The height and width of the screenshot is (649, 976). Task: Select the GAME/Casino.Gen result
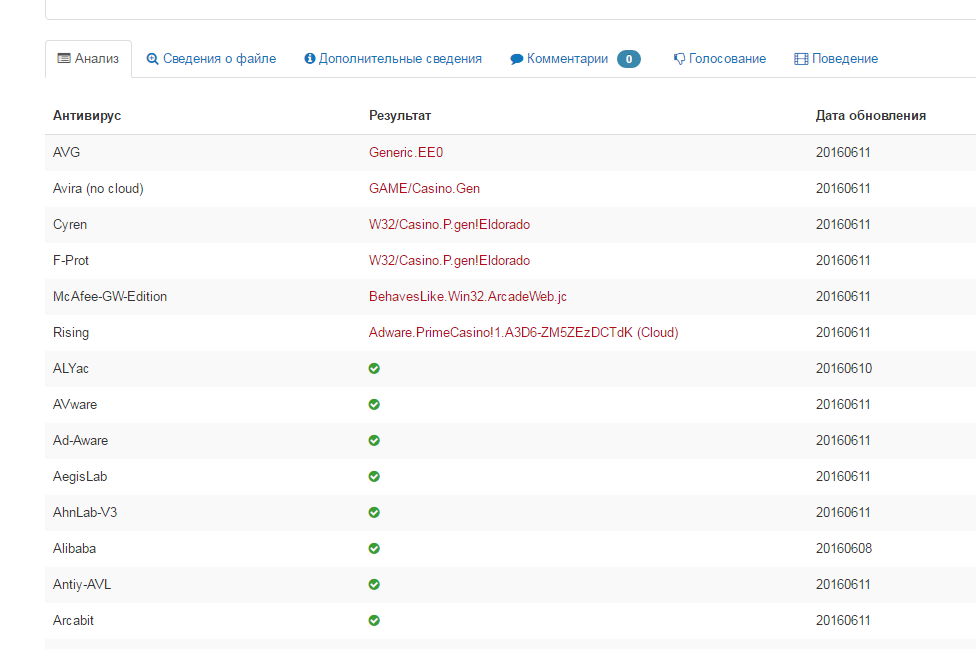click(x=425, y=189)
